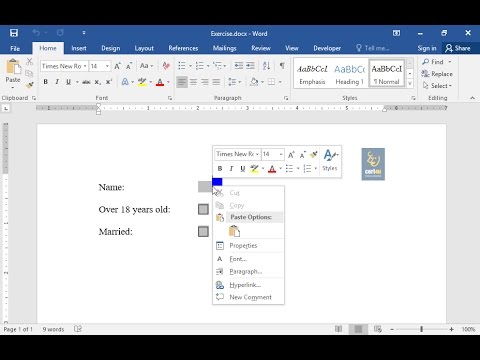
Task: Open the Select dropdown in Editing group
Action: 437,86
